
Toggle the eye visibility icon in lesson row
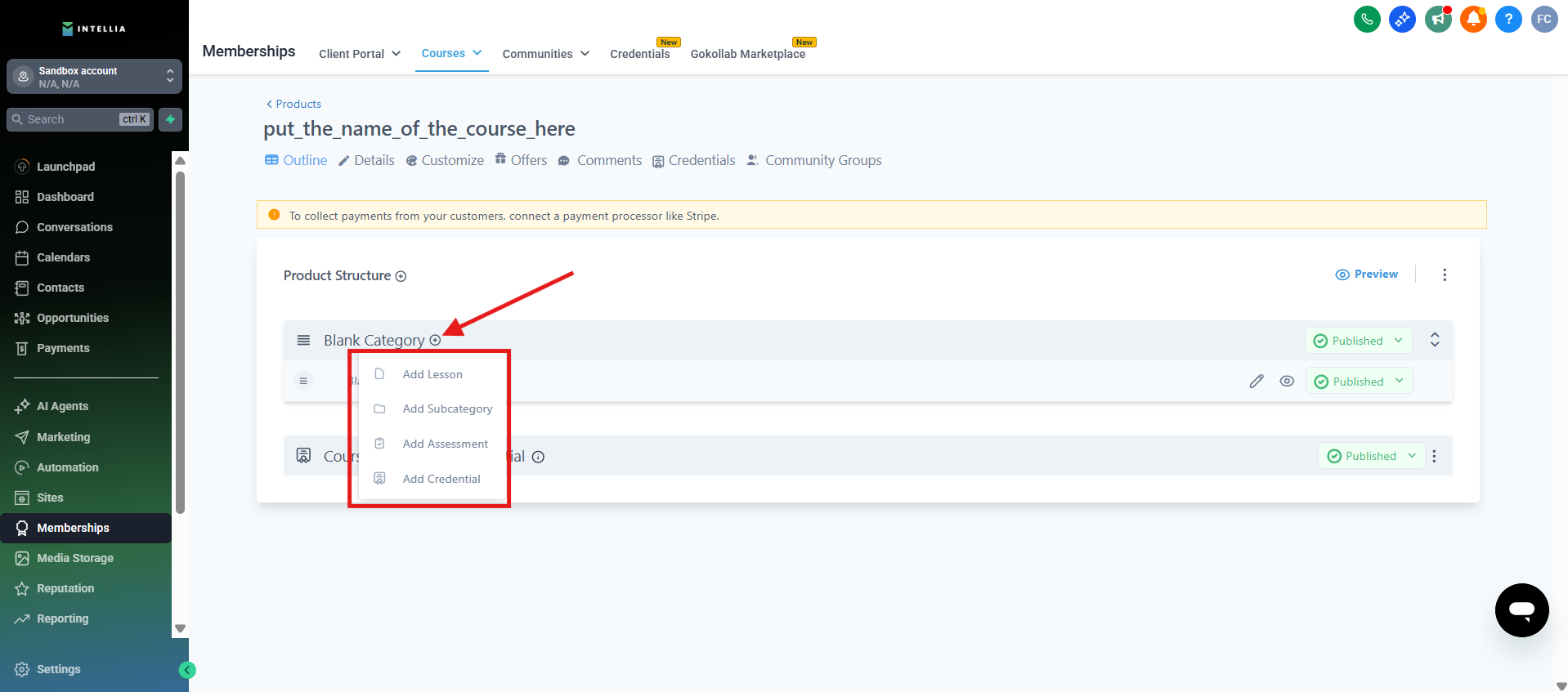click(x=1287, y=382)
